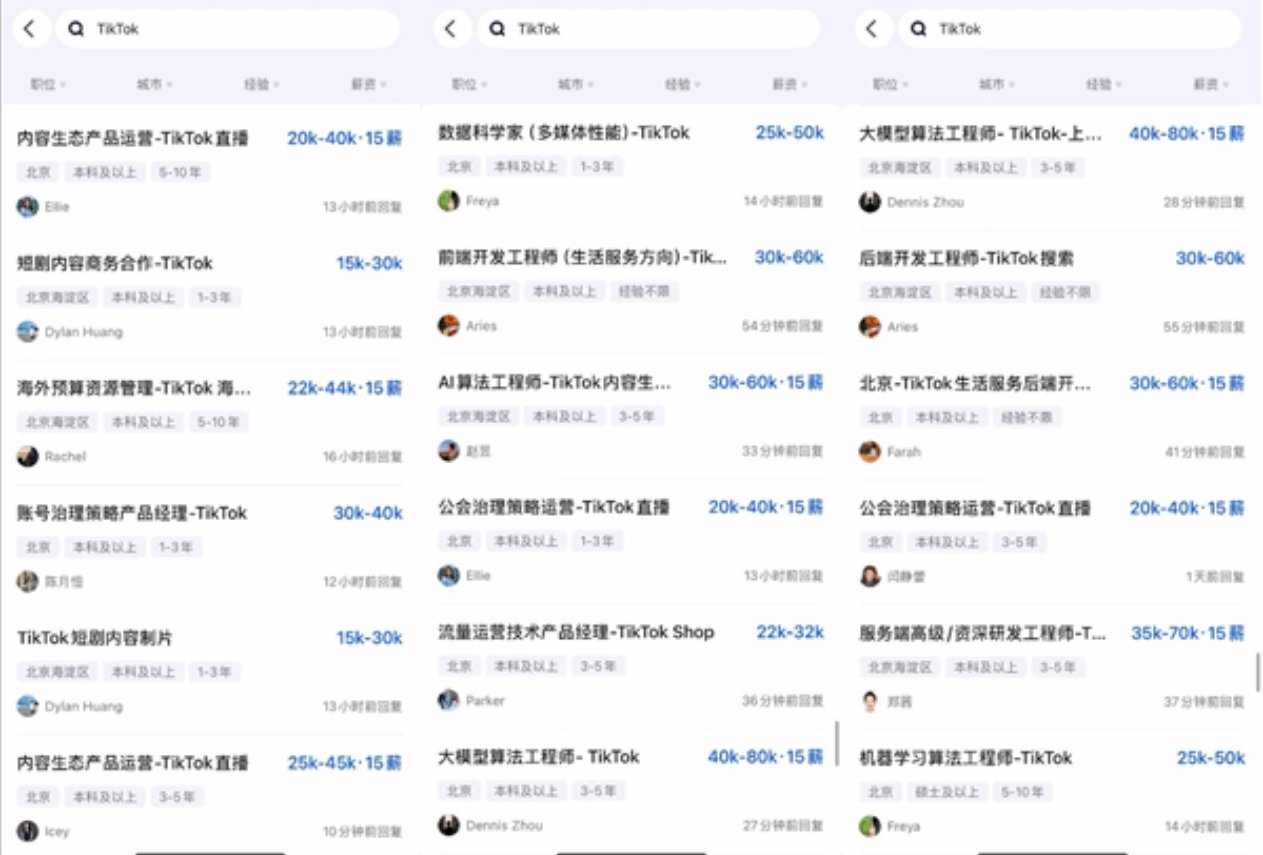Tap Dylan Huang's avatar under TikTok短剧内容制片
1263x855 pixels.
point(28,706)
